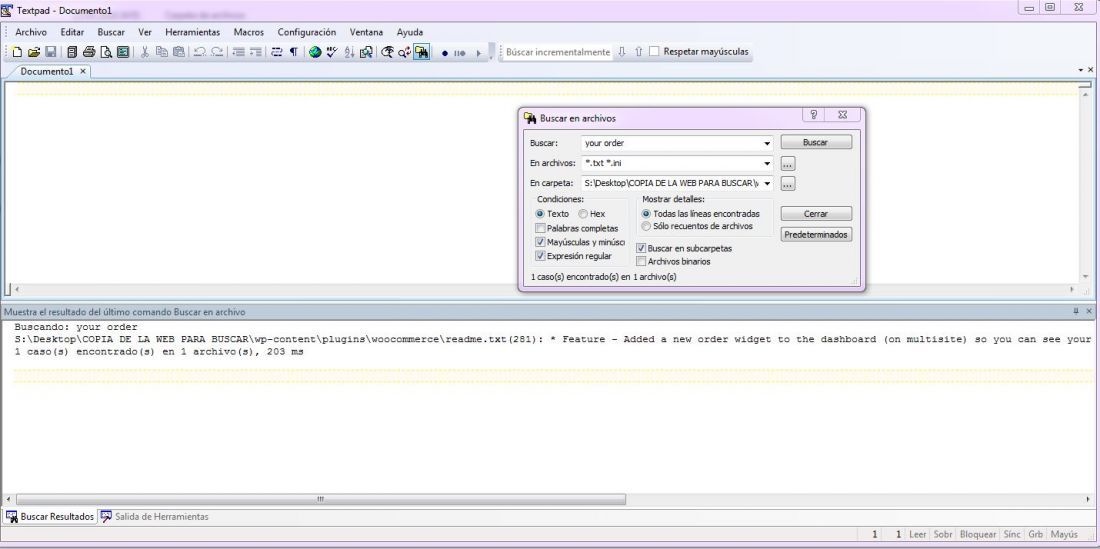Enable Palabras completas checkbox

tap(540, 229)
